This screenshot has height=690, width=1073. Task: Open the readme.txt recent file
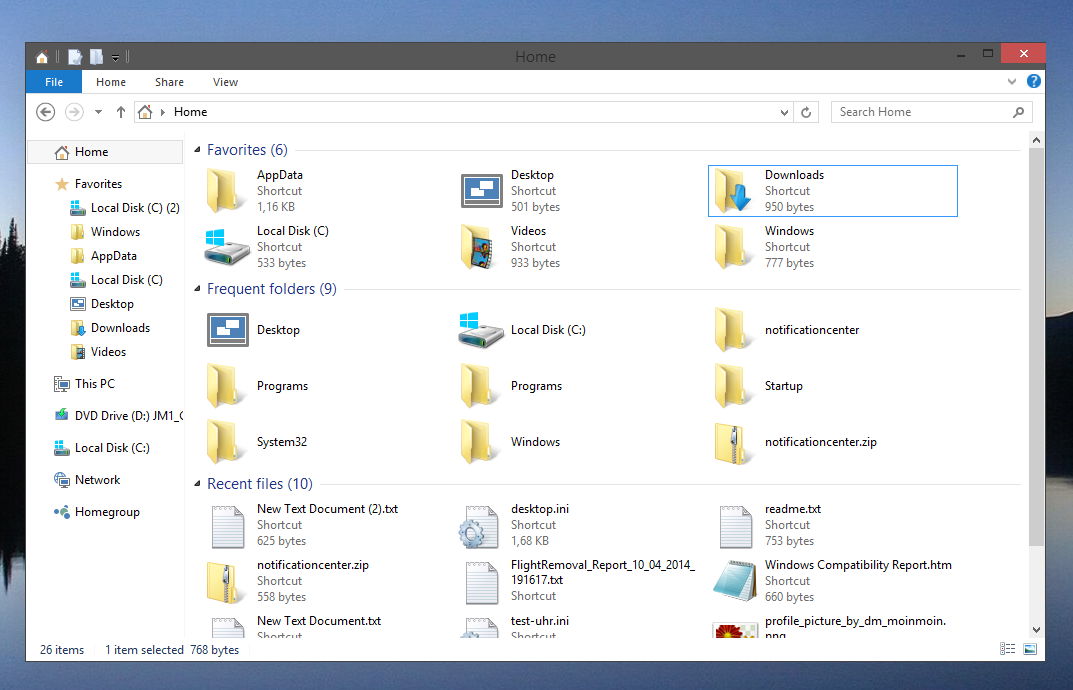[x=769, y=525]
